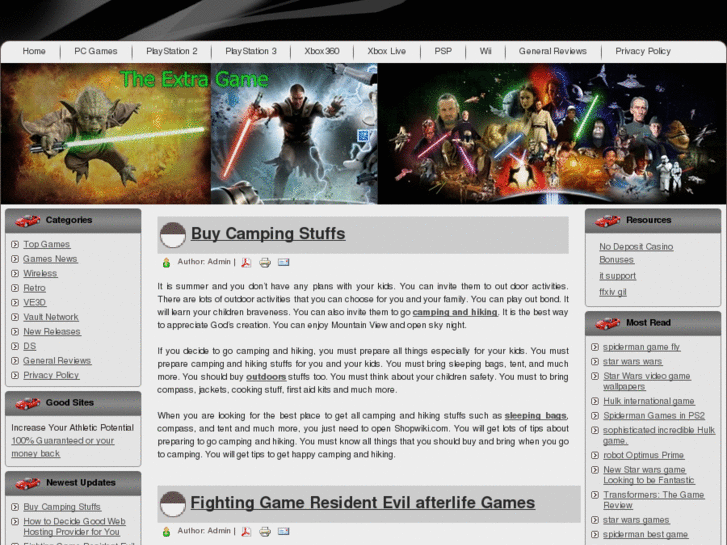
Task: Open Spiderman Games in PS2 link
Action: point(654,416)
